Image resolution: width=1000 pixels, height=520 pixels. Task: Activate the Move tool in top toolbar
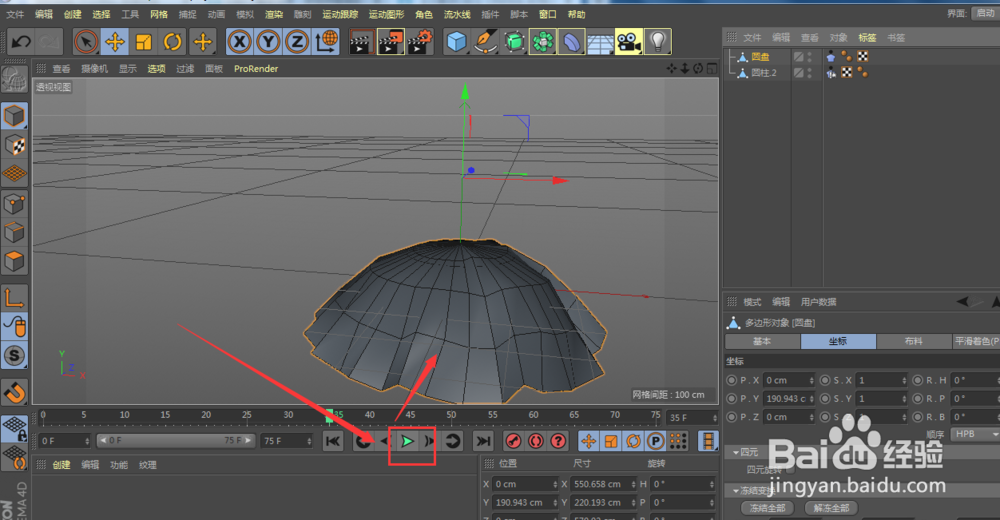point(115,42)
